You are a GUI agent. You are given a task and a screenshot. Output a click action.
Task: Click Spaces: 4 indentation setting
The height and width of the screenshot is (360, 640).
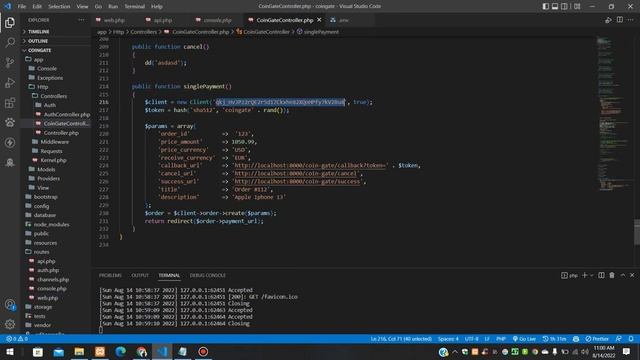coord(448,339)
